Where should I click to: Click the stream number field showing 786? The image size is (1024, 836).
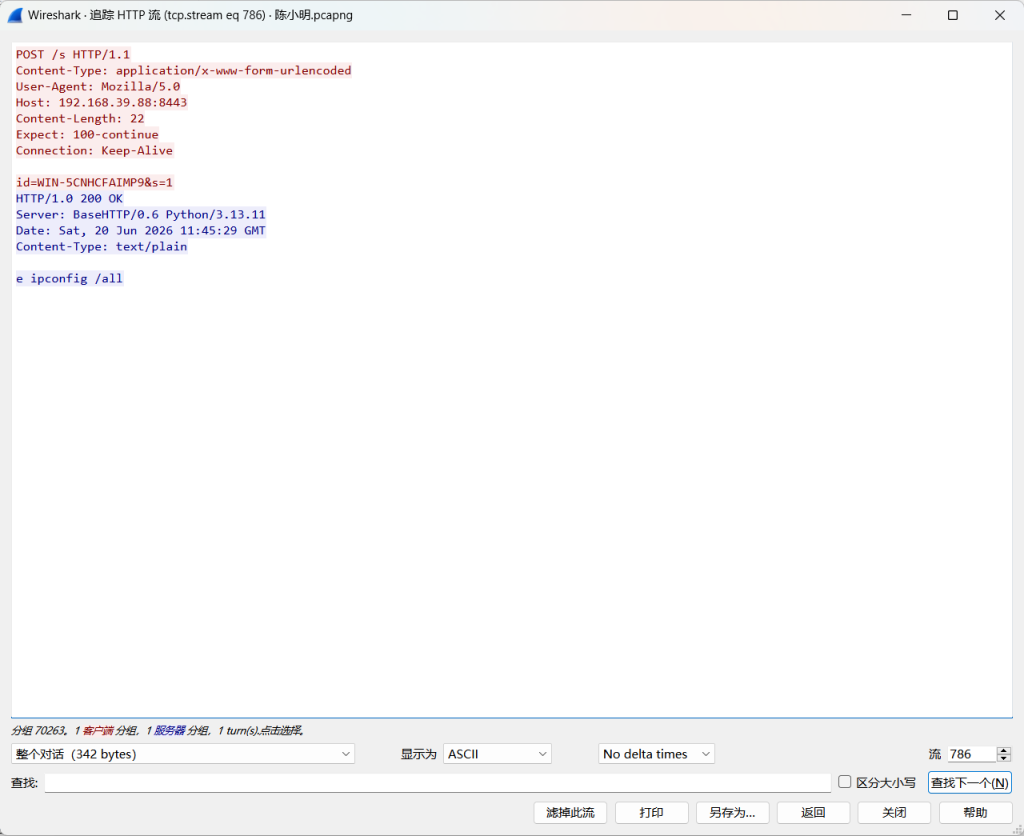pos(972,754)
